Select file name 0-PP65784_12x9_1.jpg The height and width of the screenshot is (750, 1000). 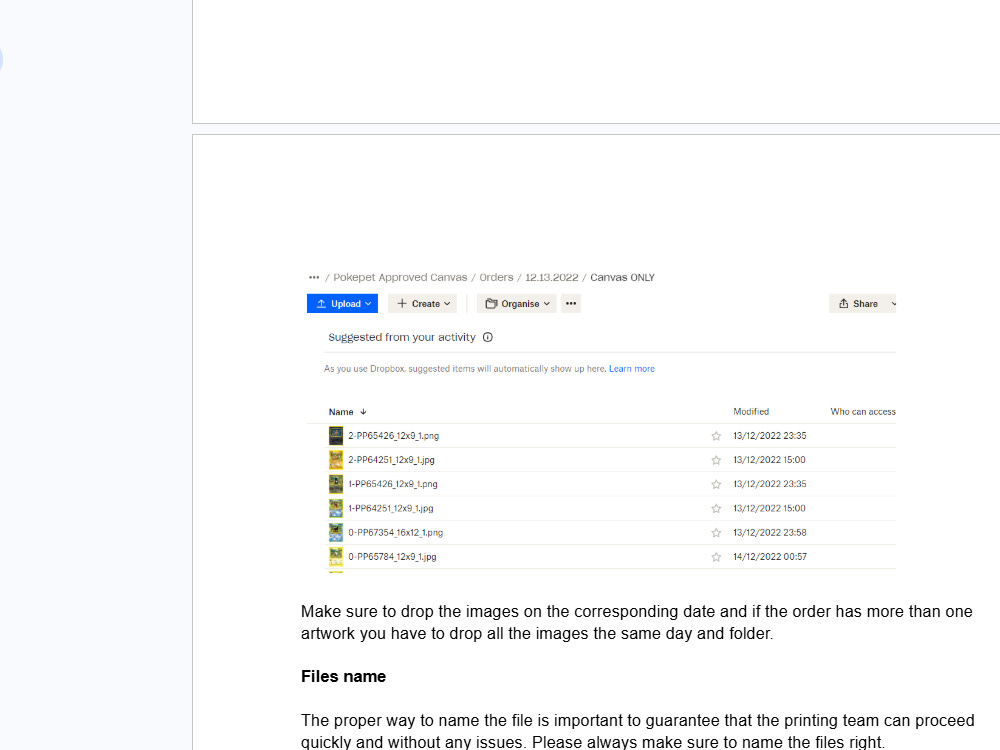392,557
